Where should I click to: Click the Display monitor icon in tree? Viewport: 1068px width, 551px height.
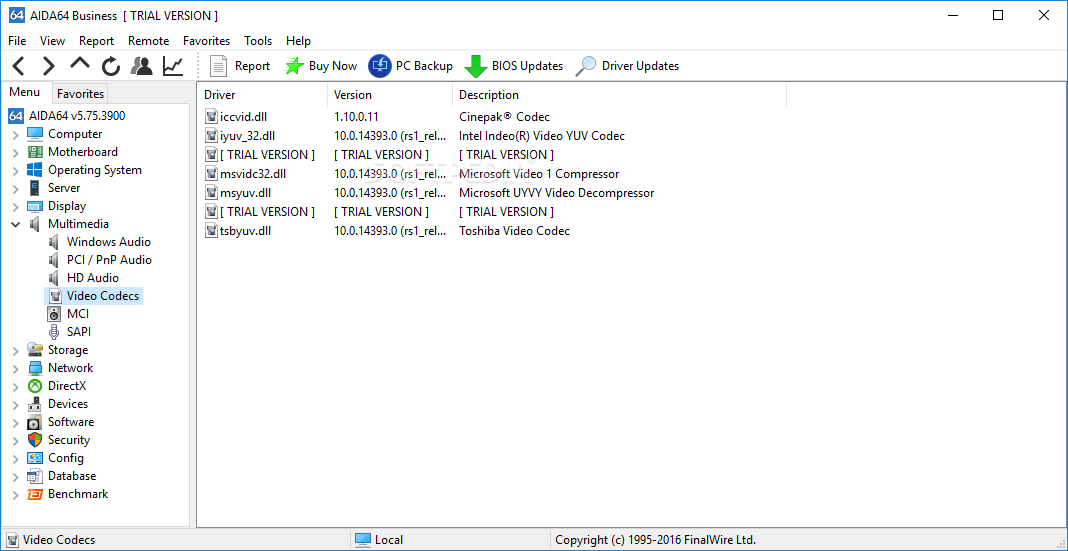click(x=35, y=206)
